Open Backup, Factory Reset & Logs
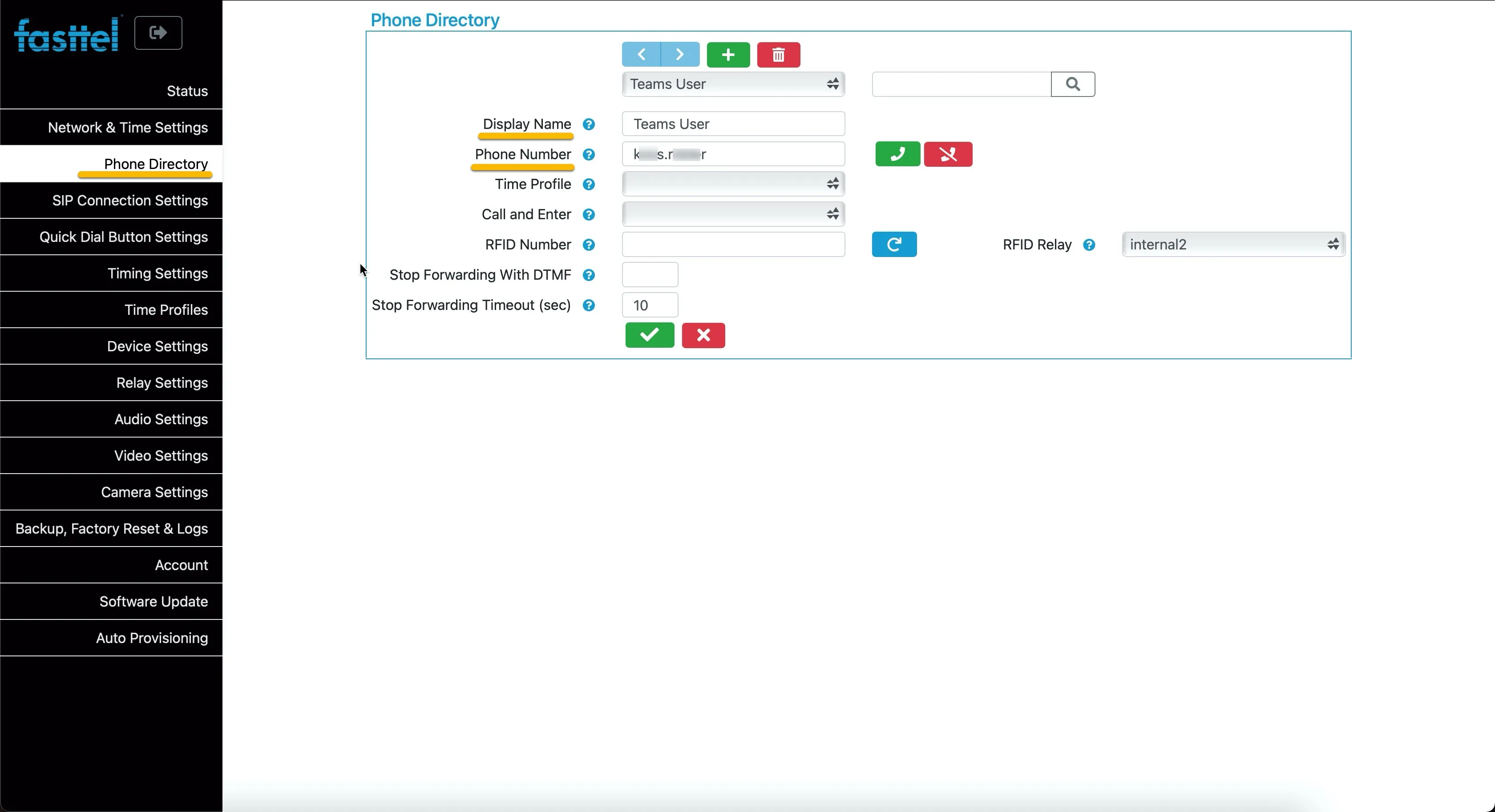 (x=111, y=529)
